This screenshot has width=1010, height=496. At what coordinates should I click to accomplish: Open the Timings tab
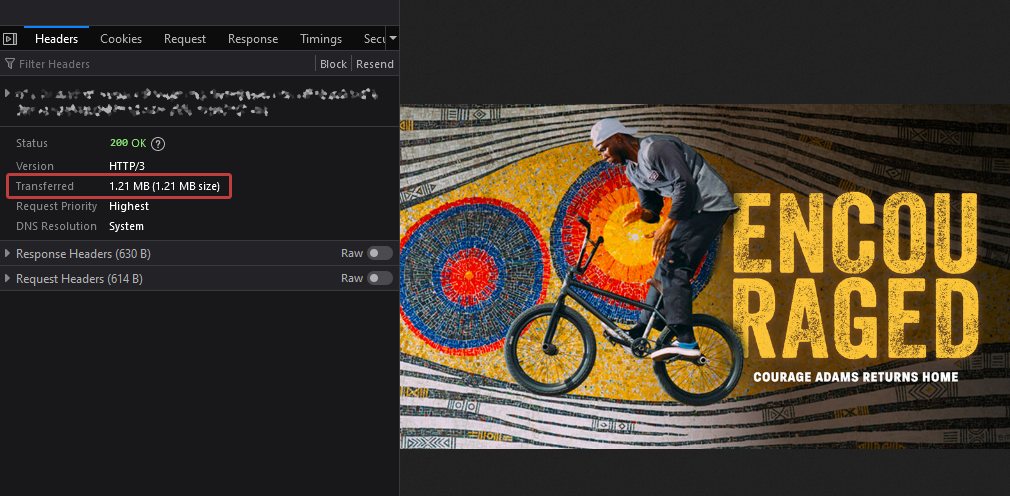pyautogui.click(x=321, y=39)
